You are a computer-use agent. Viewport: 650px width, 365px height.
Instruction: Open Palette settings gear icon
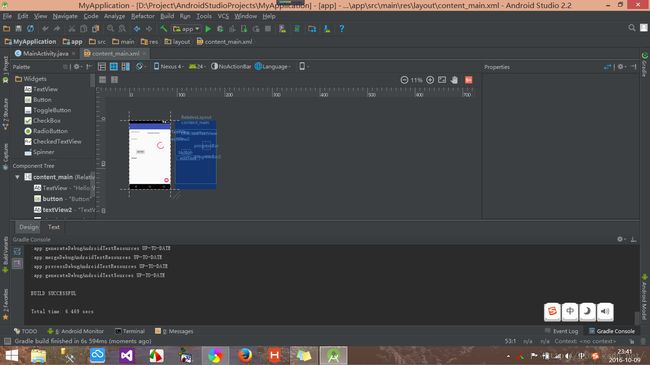click(77, 66)
